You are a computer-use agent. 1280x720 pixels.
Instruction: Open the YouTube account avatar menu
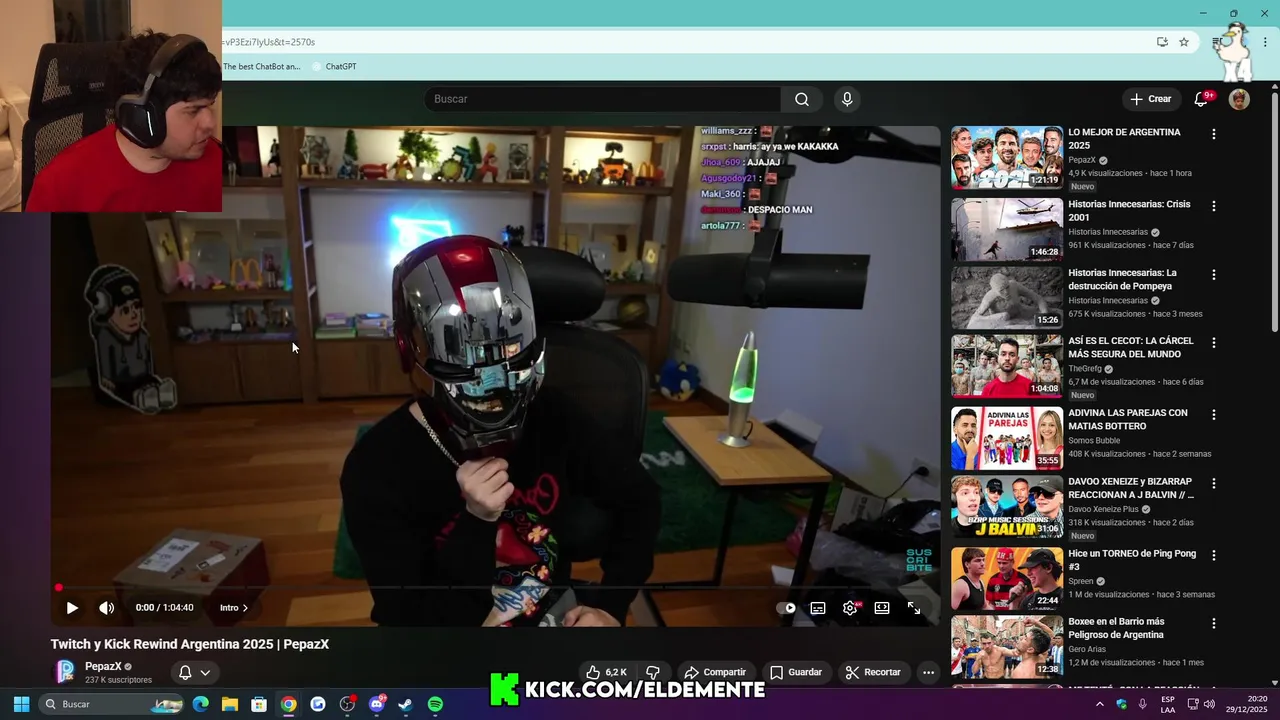tap(1239, 99)
